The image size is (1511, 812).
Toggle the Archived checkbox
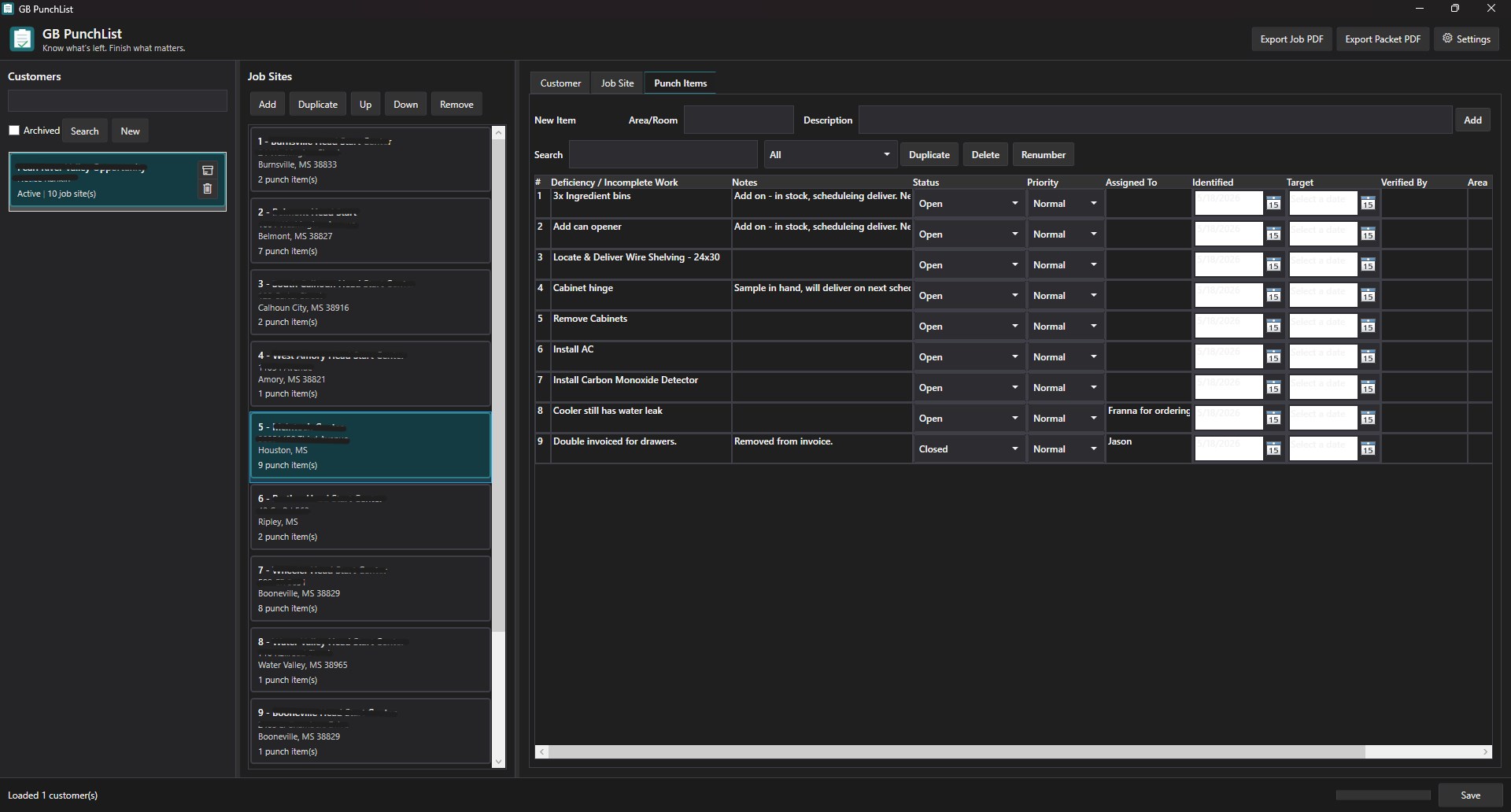click(14, 131)
